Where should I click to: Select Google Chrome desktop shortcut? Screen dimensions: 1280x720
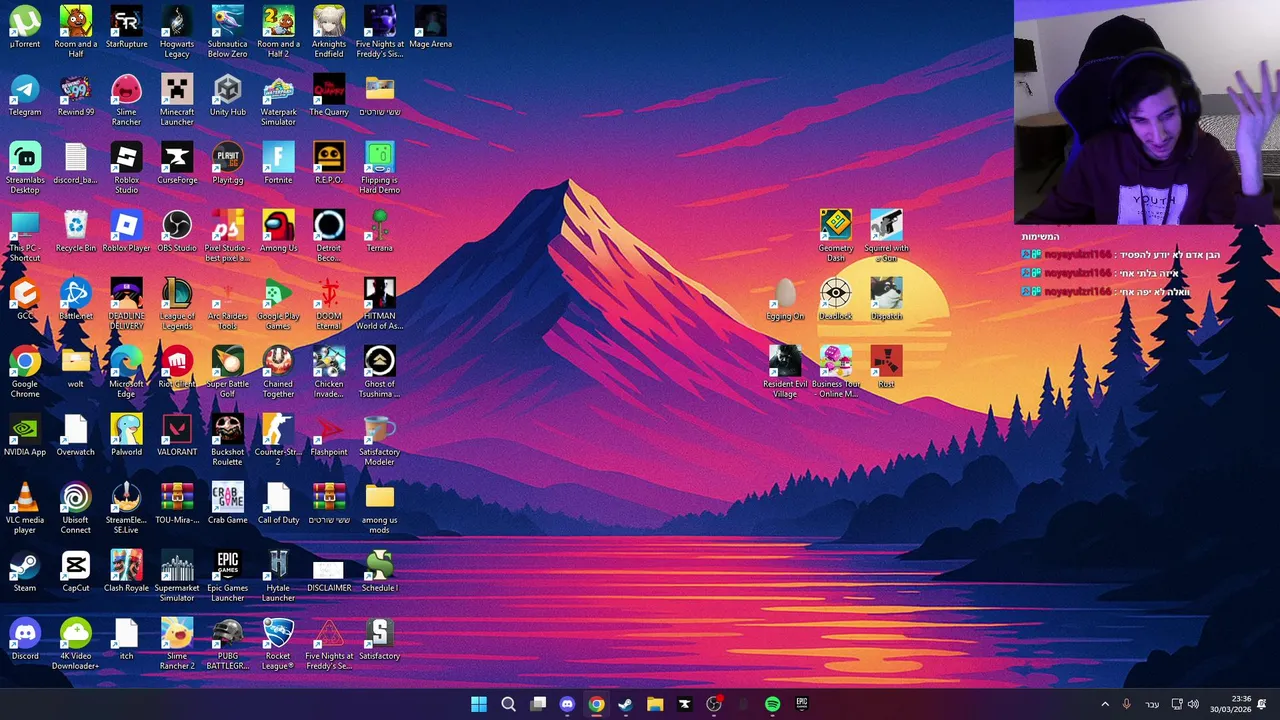tap(25, 372)
